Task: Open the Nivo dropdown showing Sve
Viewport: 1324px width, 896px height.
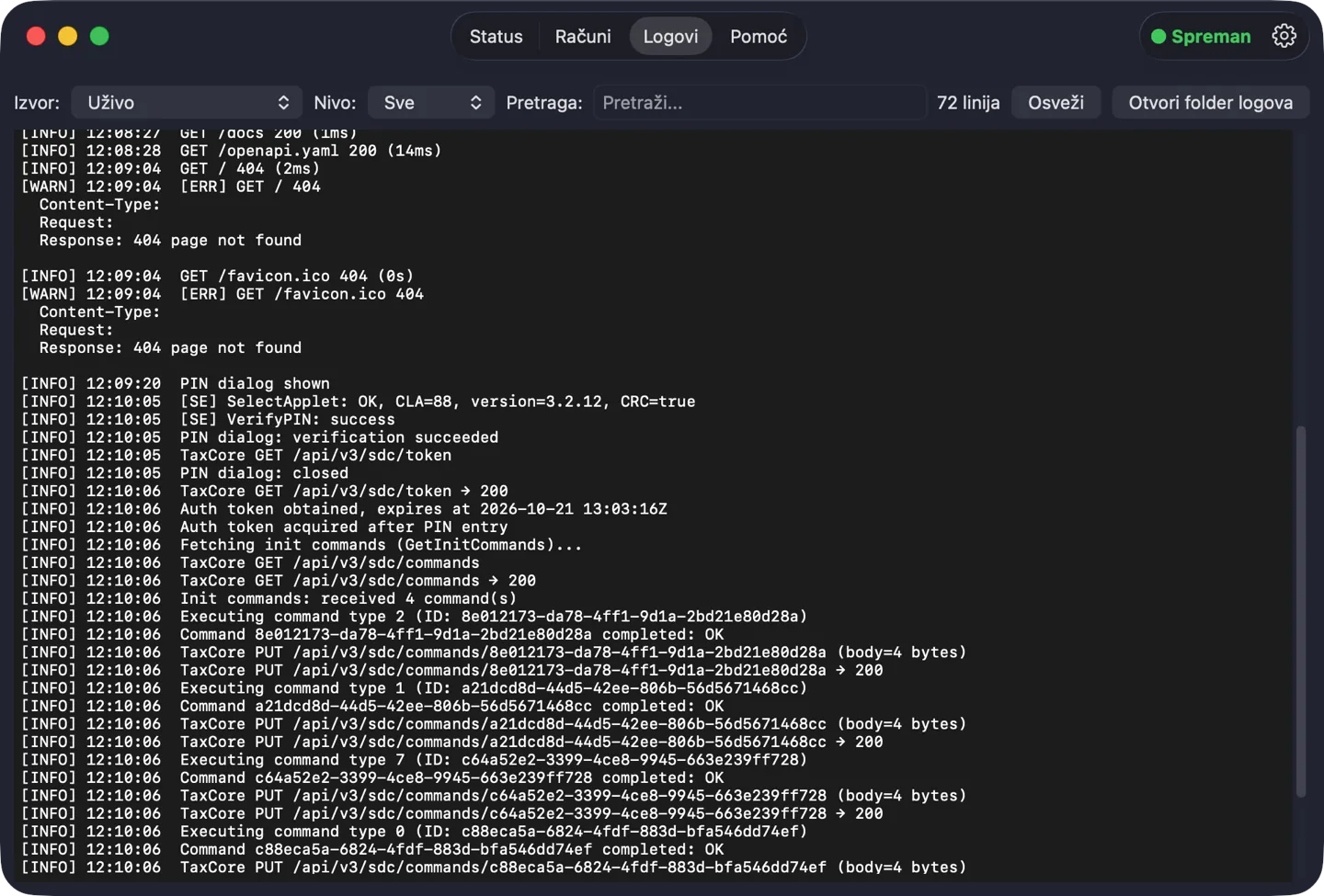Action: pos(431,103)
